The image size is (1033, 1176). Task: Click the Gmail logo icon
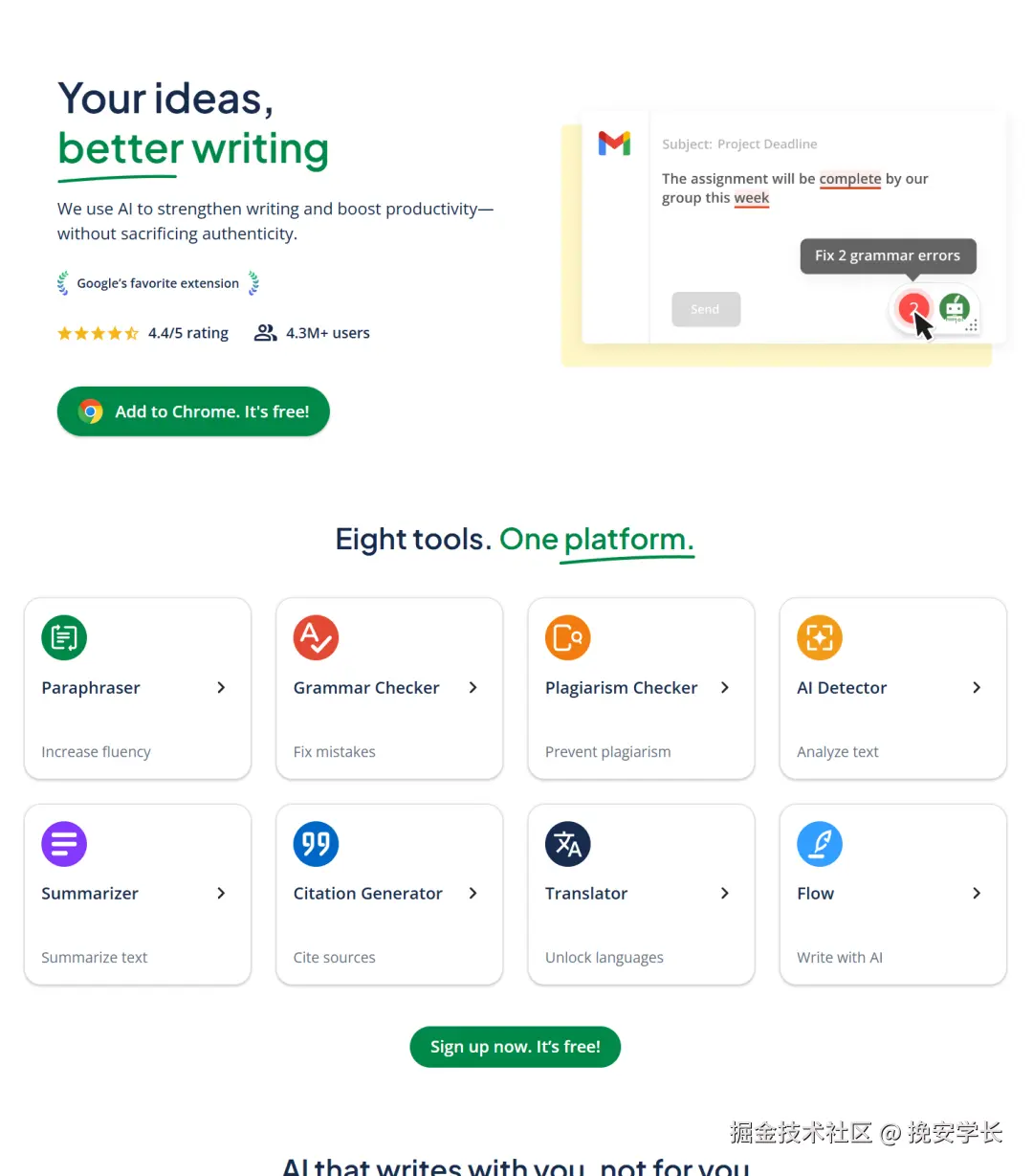pos(614,144)
